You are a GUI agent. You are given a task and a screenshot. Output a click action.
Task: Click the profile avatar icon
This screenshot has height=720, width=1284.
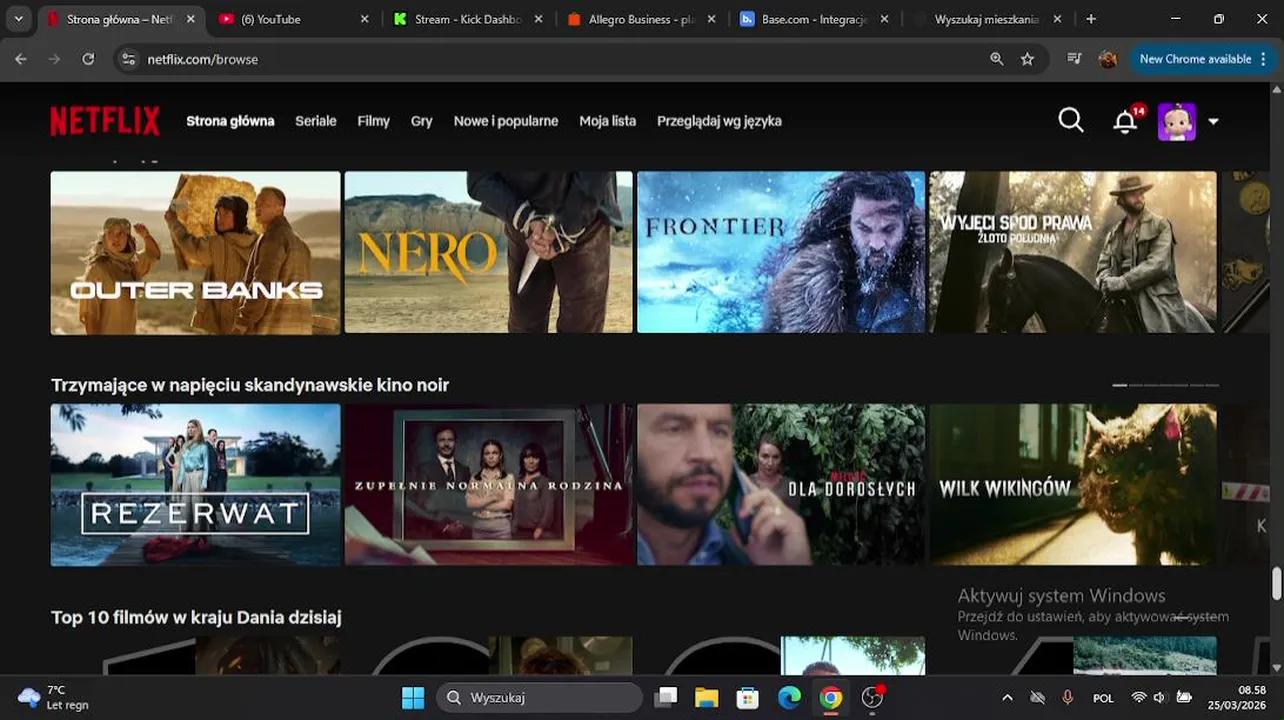click(x=1176, y=121)
